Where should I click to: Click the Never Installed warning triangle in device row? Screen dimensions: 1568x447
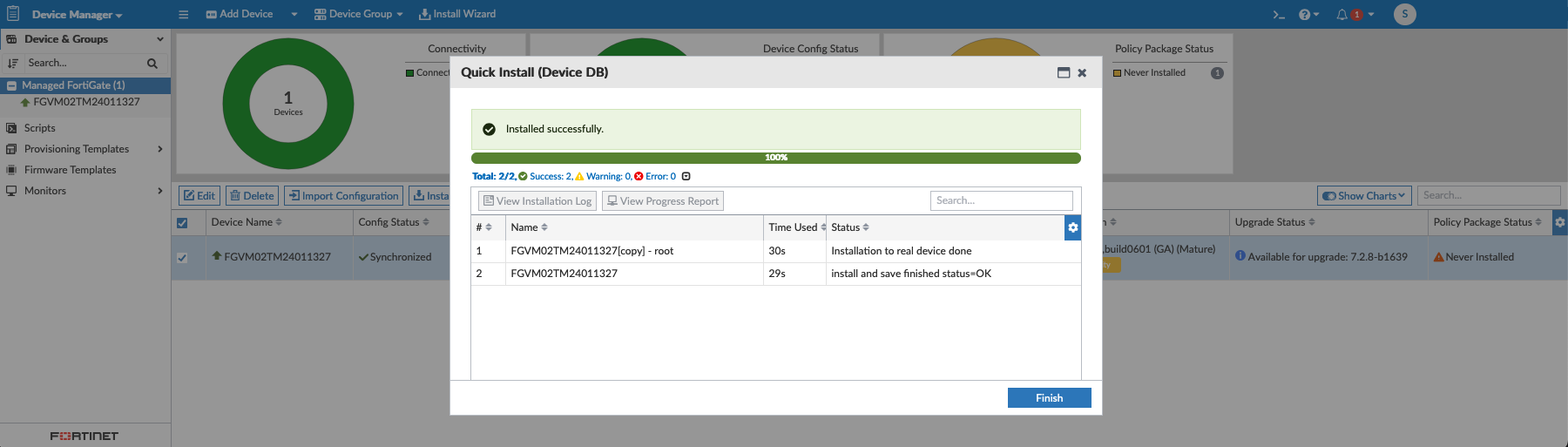point(1439,257)
